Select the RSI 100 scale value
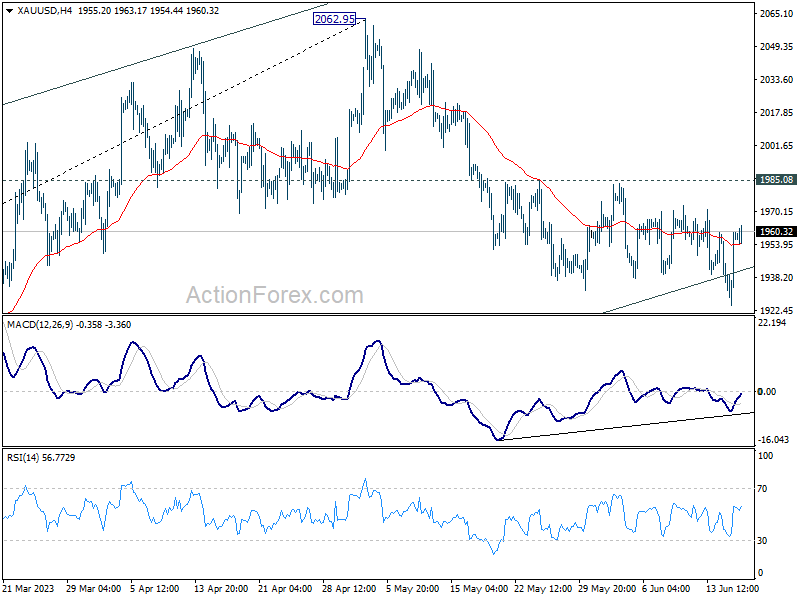The height and width of the screenshot is (600, 800). (766, 456)
